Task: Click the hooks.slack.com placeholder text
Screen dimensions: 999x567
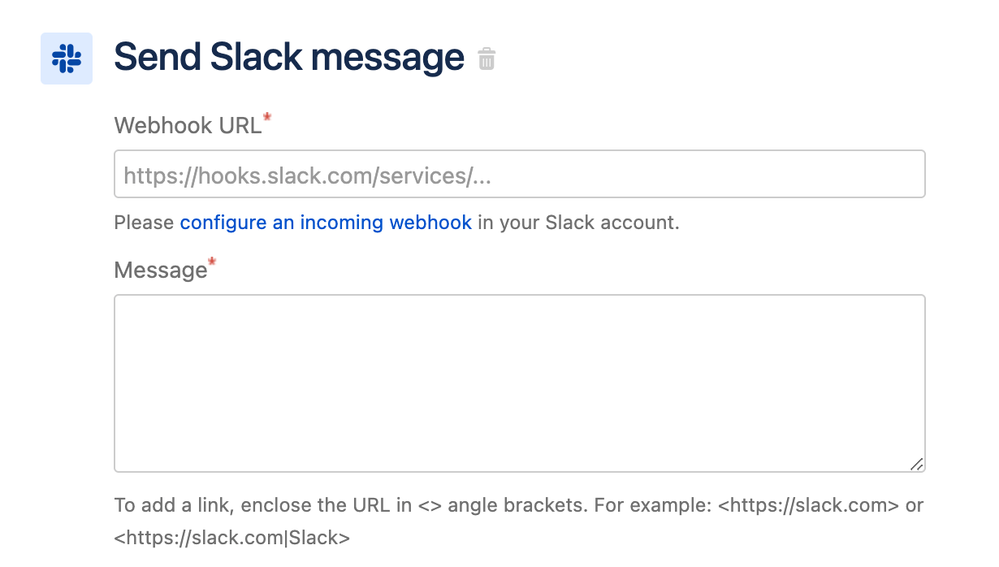Action: pyautogui.click(x=307, y=176)
